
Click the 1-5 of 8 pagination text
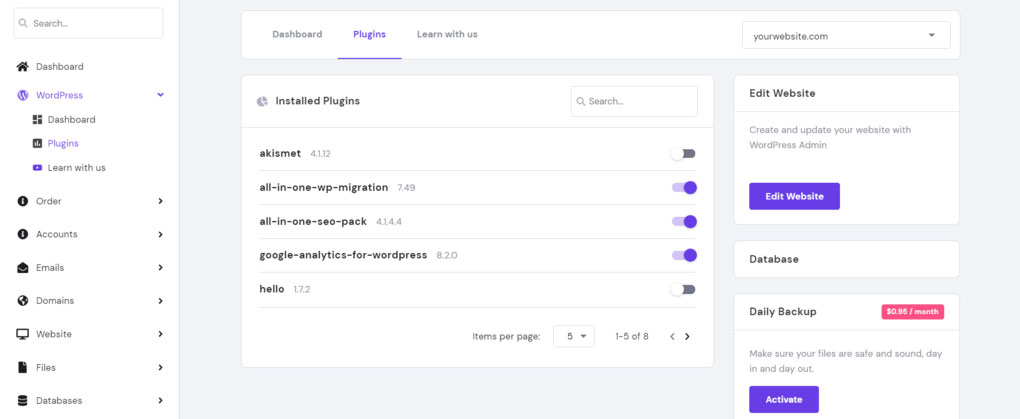coord(632,336)
